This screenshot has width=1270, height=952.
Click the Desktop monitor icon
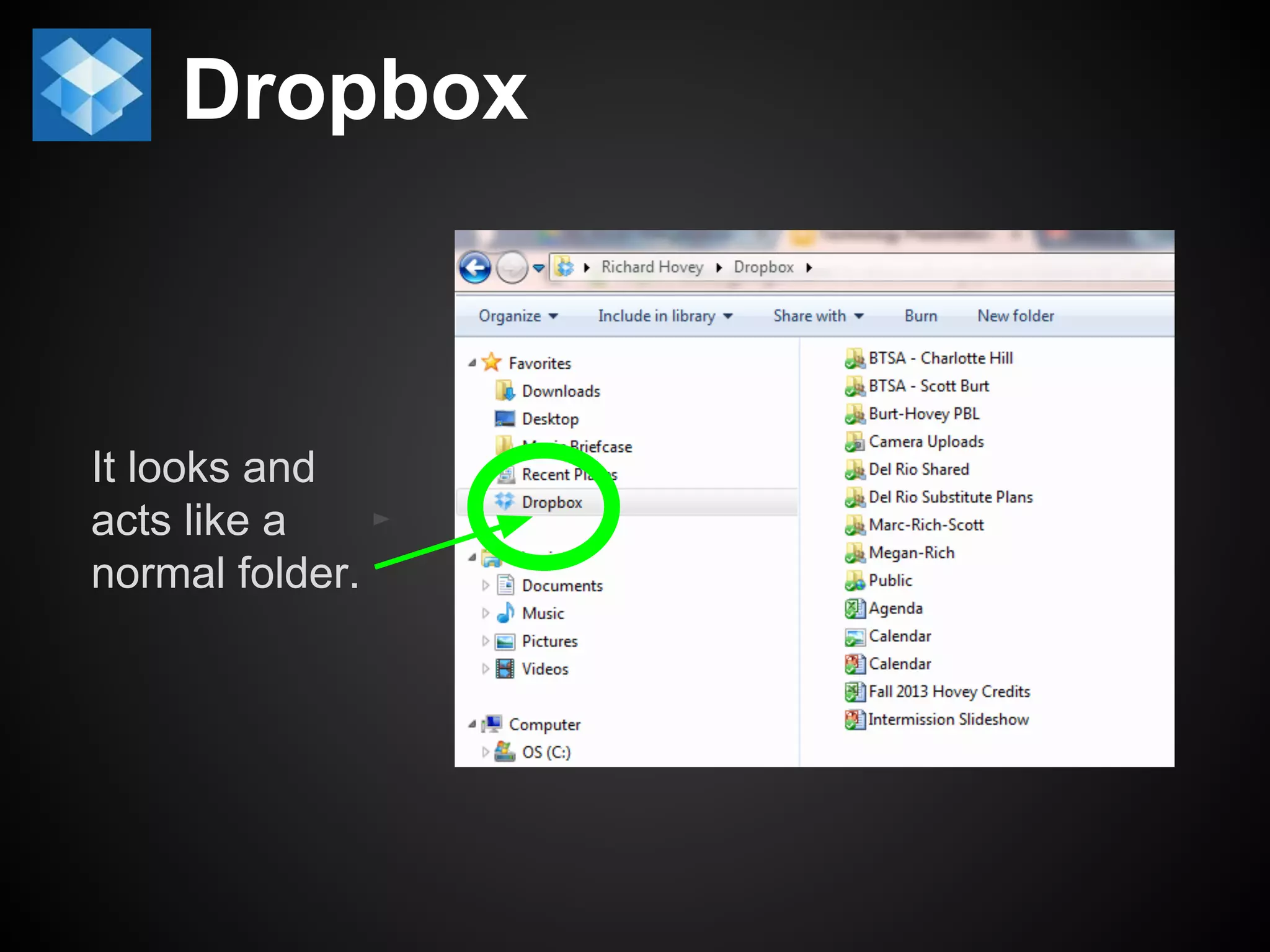click(x=505, y=419)
